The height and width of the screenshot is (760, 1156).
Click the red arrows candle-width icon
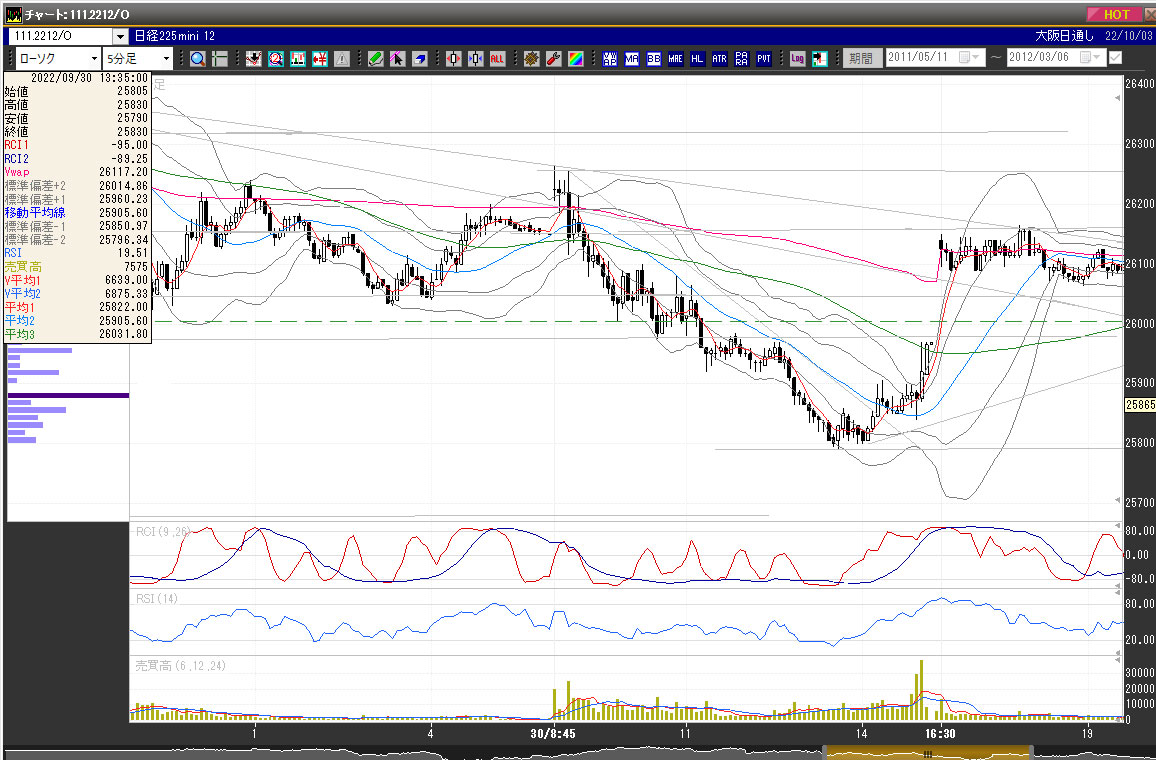tap(453, 58)
